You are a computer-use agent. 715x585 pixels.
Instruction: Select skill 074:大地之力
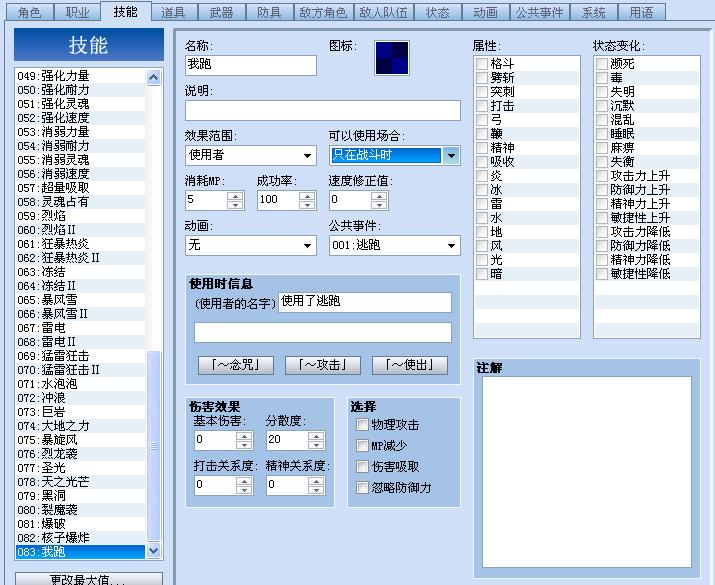(x=80, y=426)
